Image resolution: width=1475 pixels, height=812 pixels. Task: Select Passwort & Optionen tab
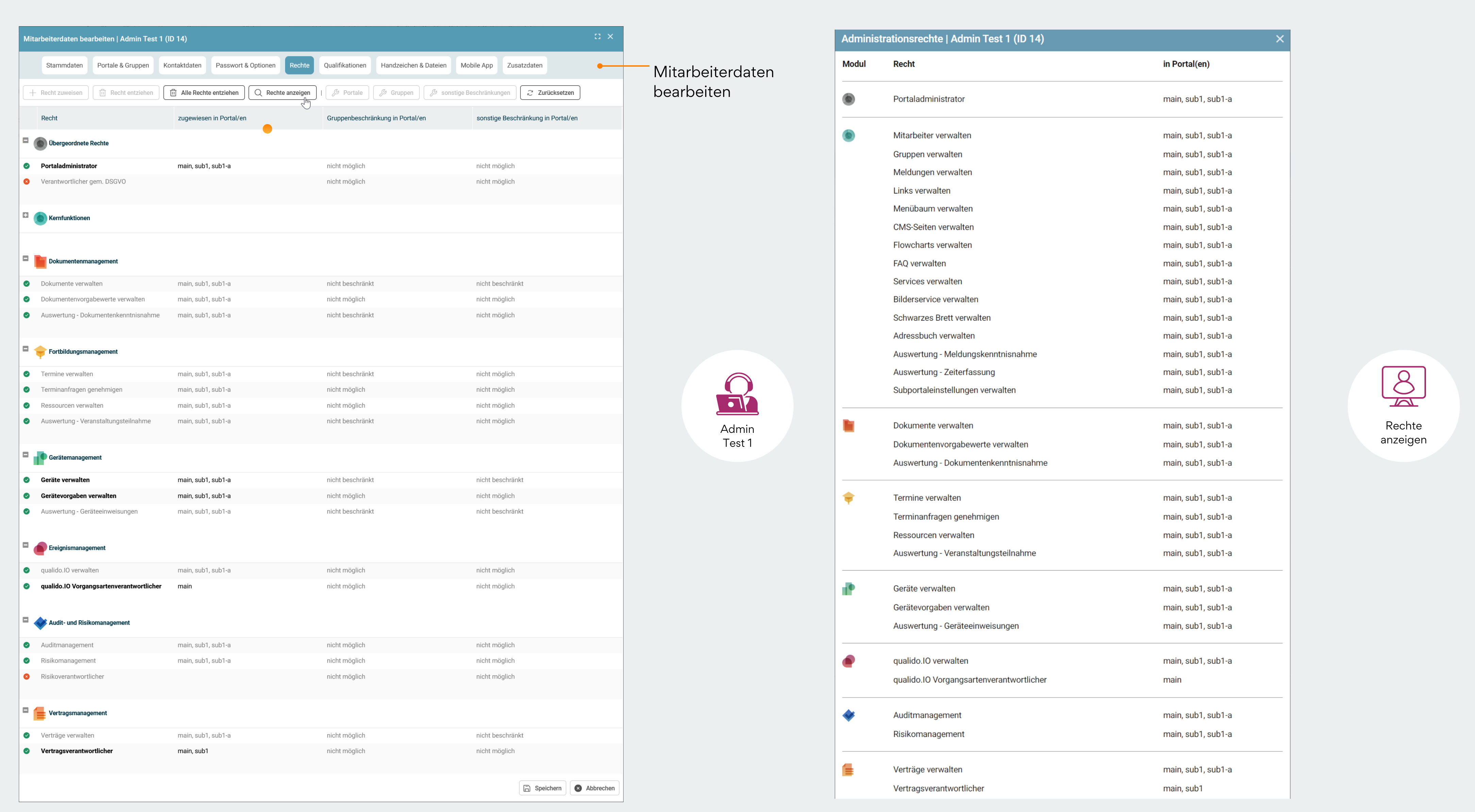coord(246,65)
